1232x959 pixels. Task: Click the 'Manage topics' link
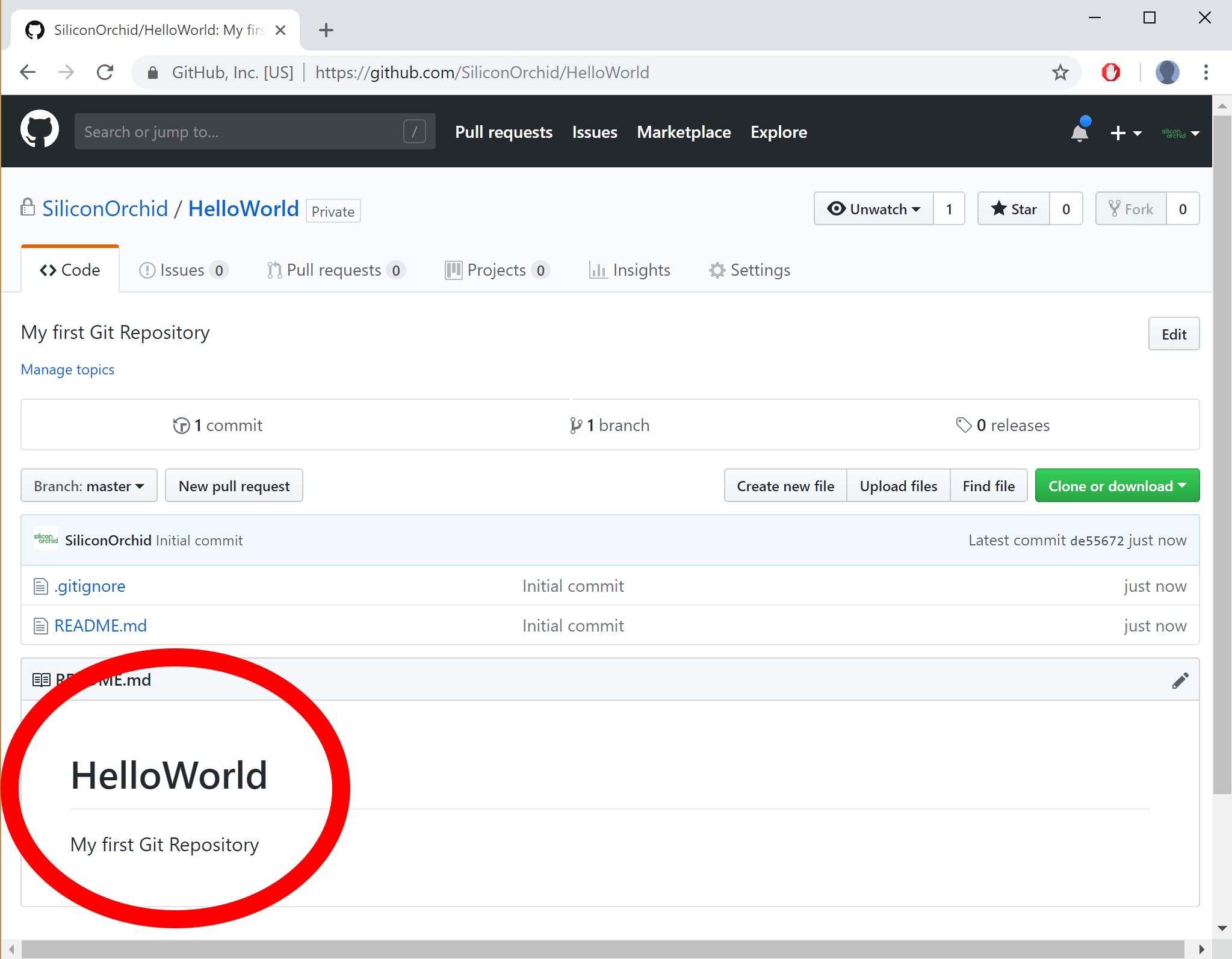(67, 369)
